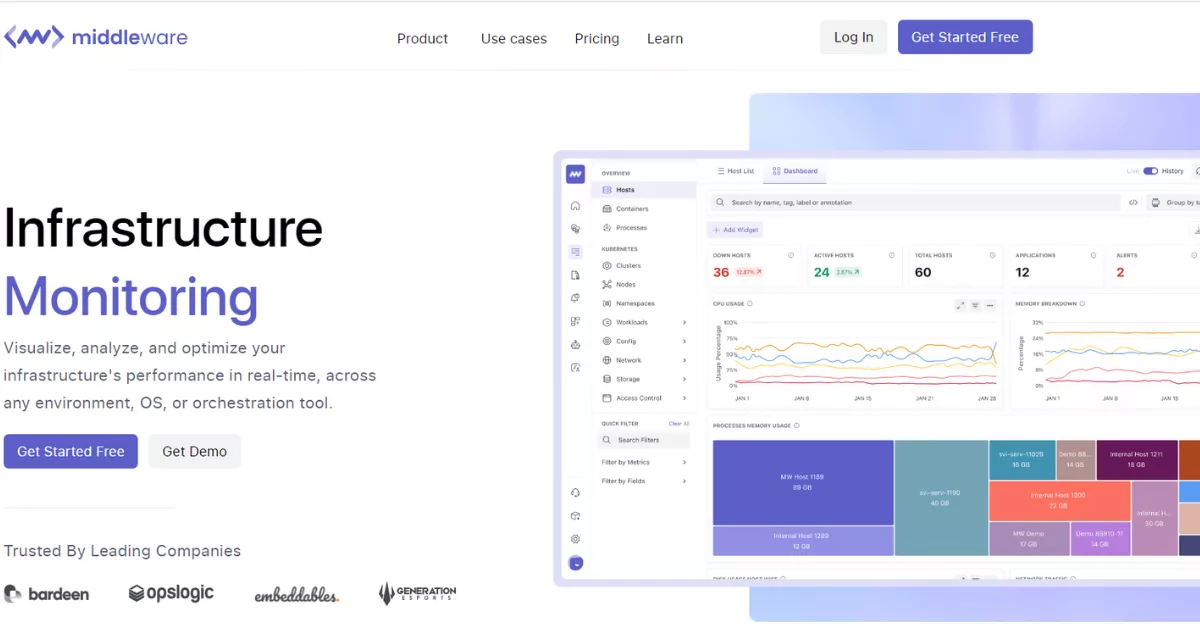The height and width of the screenshot is (628, 1200).
Task: Click the Alerts value 2
Action: [x=1120, y=272]
